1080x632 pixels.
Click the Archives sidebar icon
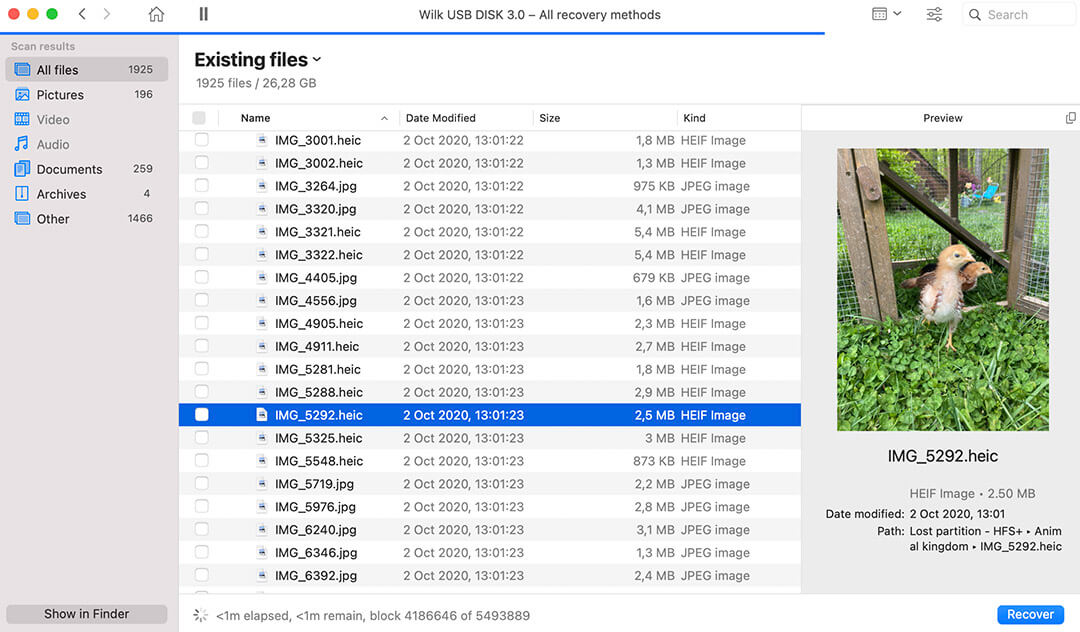click(x=22, y=193)
